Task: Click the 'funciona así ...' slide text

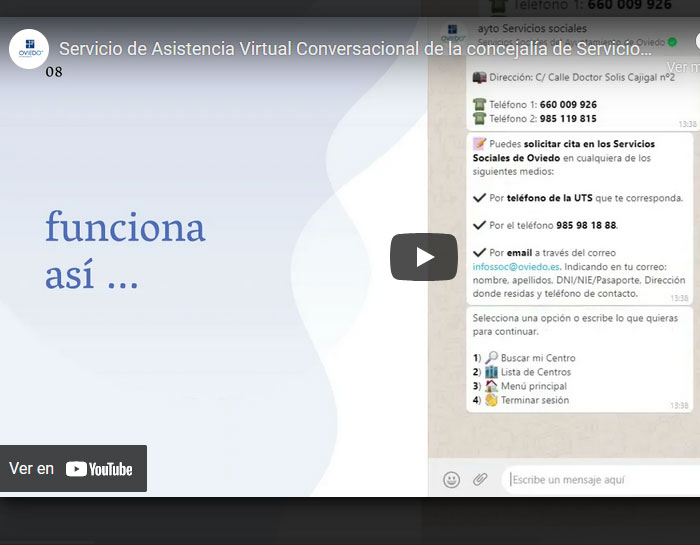Action: coord(124,250)
